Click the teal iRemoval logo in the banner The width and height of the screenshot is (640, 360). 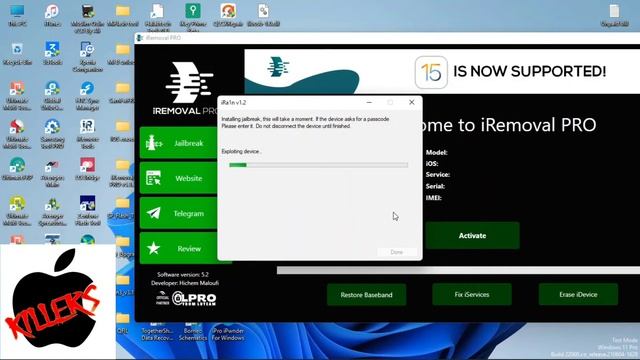(x=278, y=67)
